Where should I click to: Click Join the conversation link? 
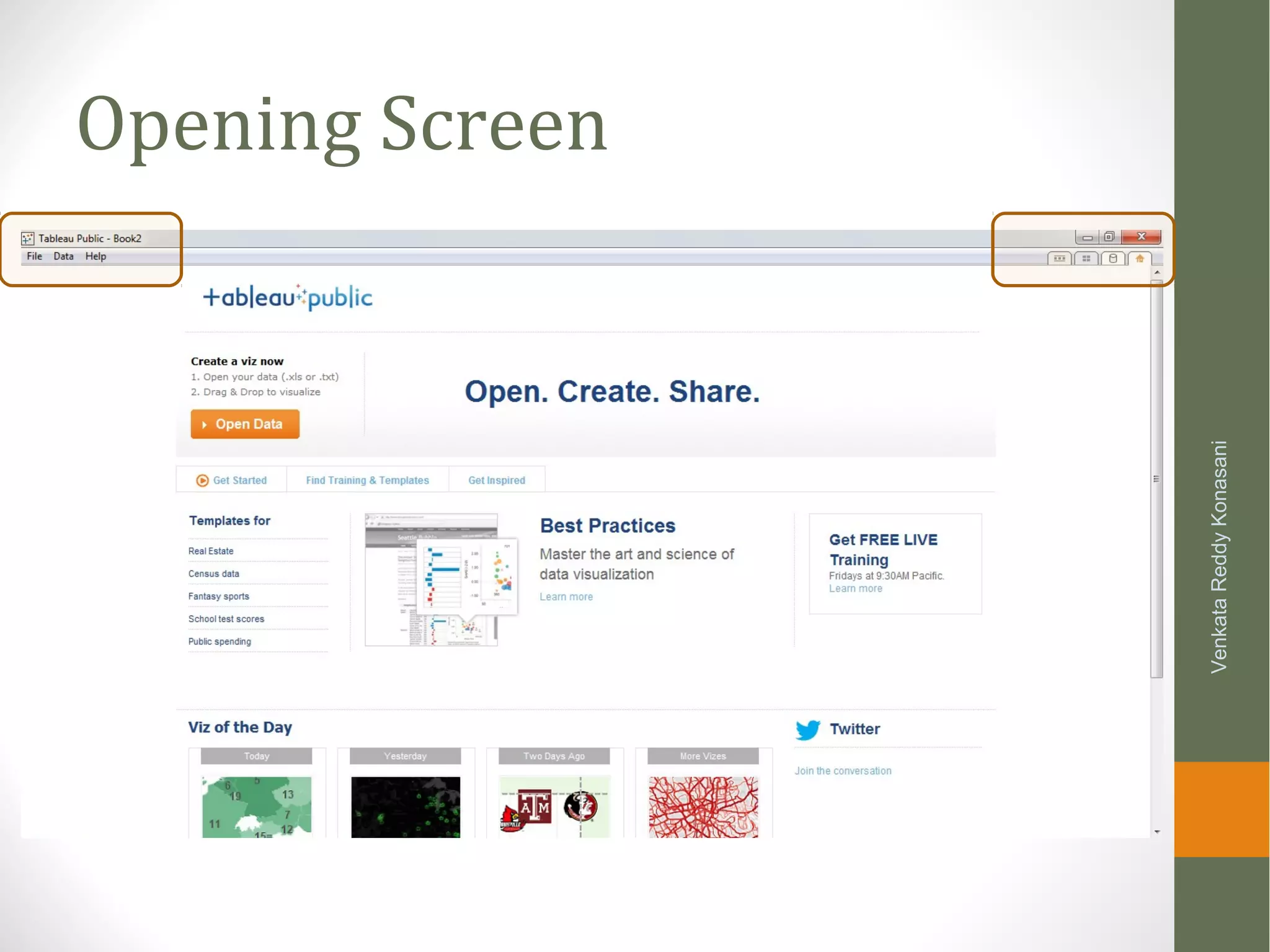tap(843, 771)
